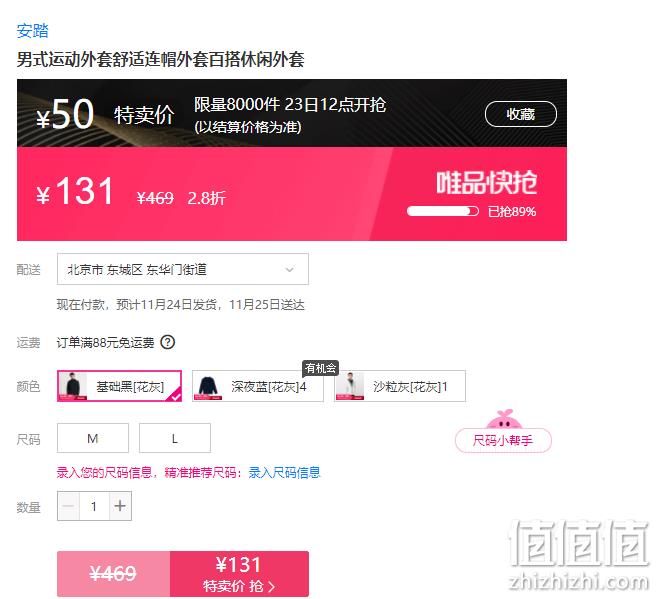Click the 深夜蓝 jacket thumbnail image
The height and width of the screenshot is (599, 658).
(207, 386)
